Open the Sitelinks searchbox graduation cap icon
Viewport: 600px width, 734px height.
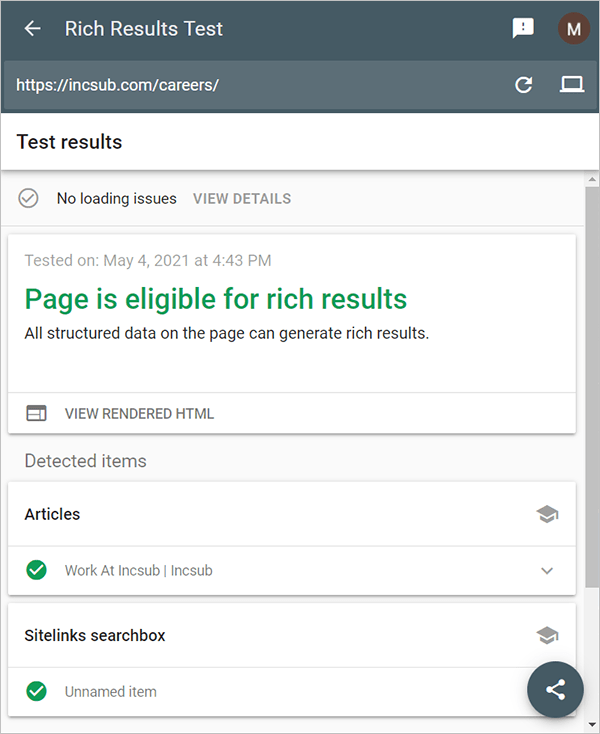547,636
